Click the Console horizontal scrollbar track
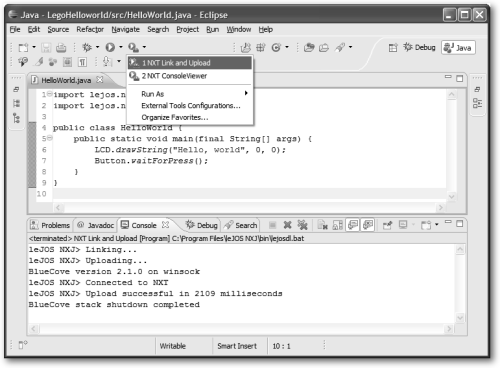The image size is (500, 368). coord(243,329)
